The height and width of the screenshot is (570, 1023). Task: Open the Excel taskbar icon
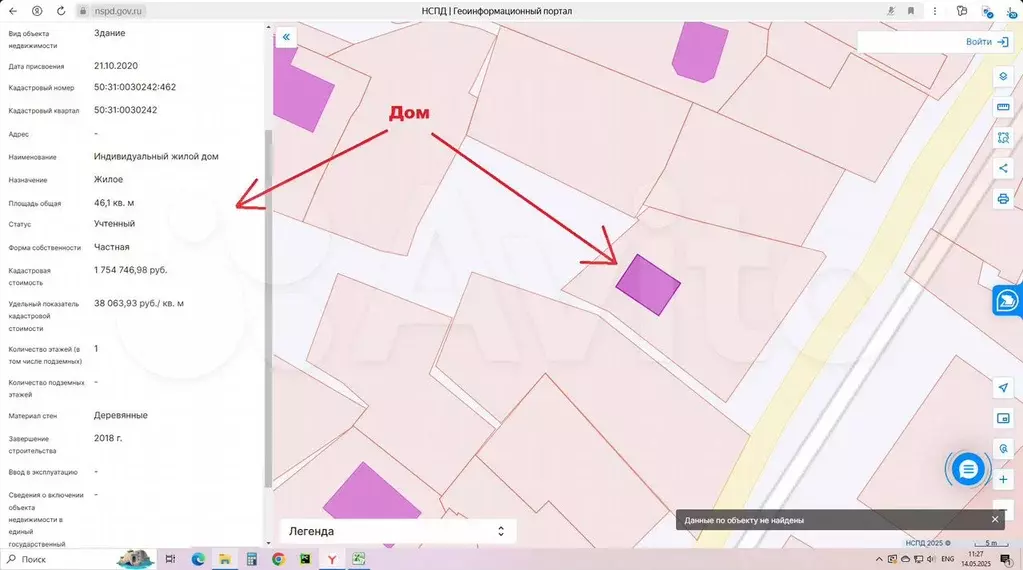[x=358, y=559]
